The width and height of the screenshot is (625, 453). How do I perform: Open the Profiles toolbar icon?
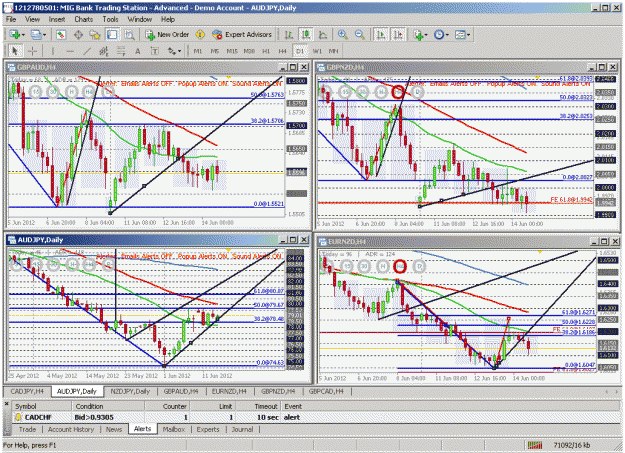coord(36,35)
